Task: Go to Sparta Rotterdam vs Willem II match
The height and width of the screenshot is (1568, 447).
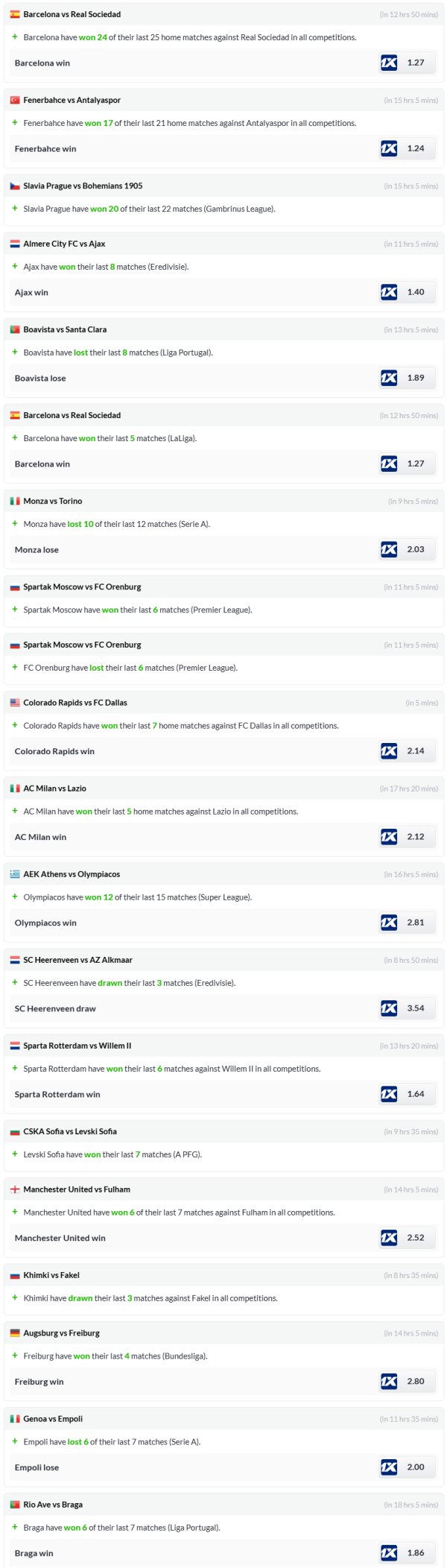Action: (77, 1046)
